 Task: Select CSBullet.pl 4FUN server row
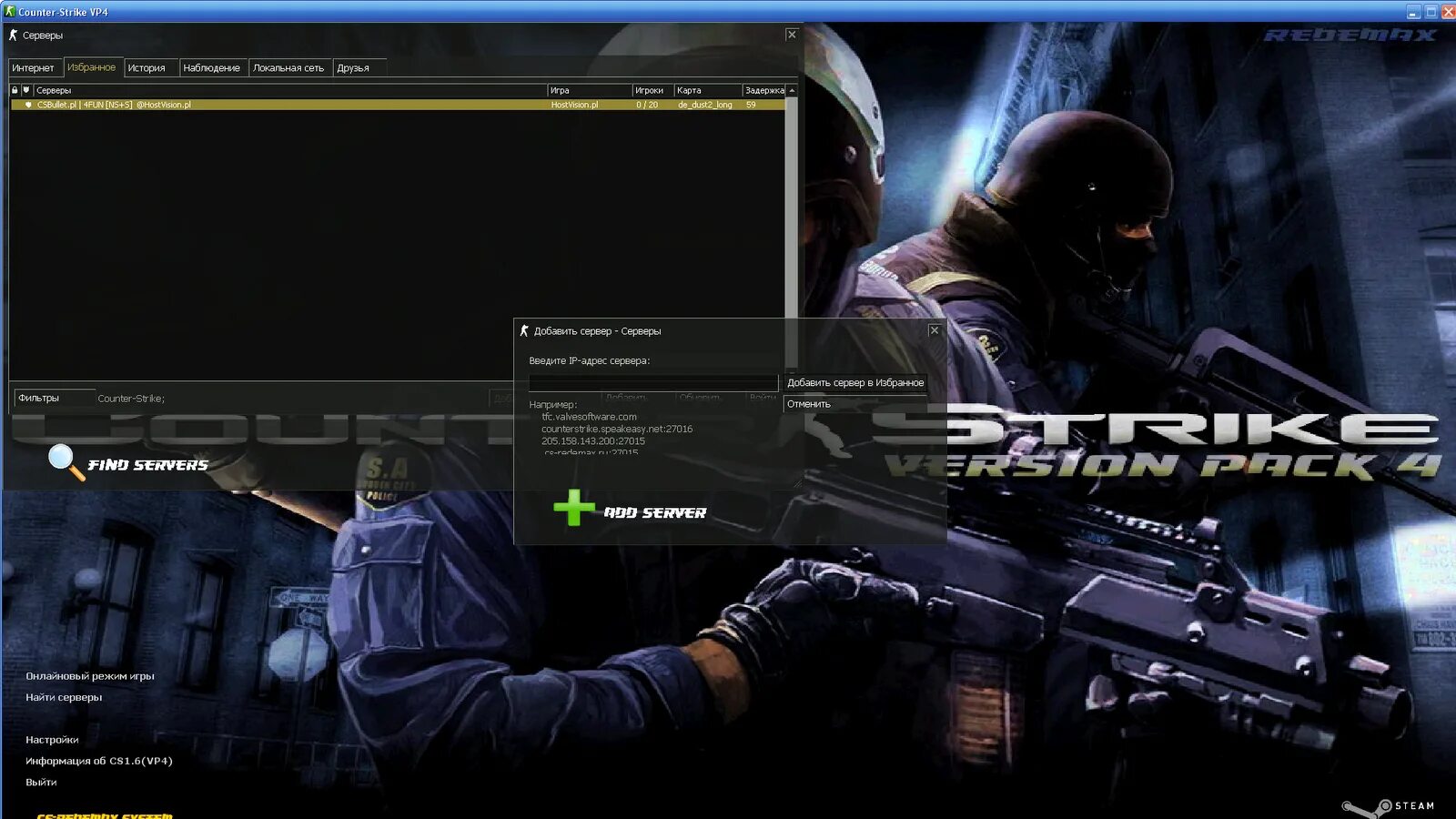tap(398, 105)
